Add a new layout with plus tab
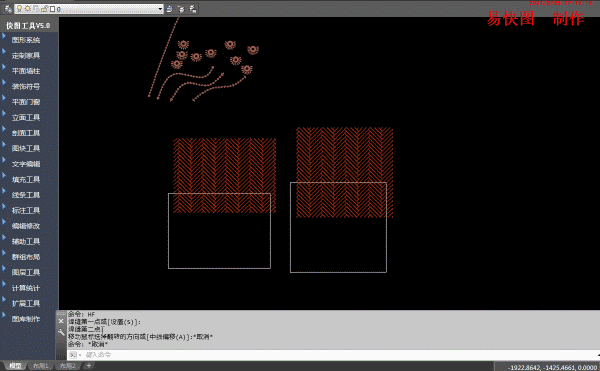This screenshot has width=600, height=371. click(x=89, y=366)
